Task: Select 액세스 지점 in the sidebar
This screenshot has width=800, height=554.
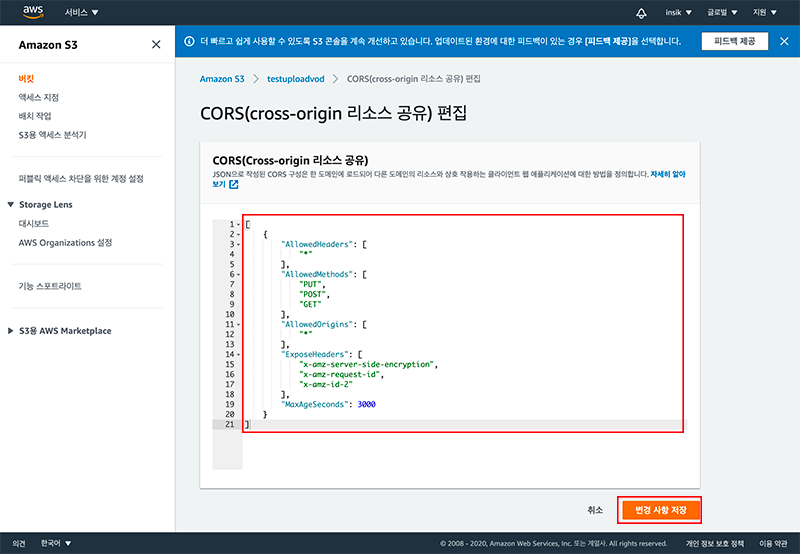Action: tap(39, 97)
